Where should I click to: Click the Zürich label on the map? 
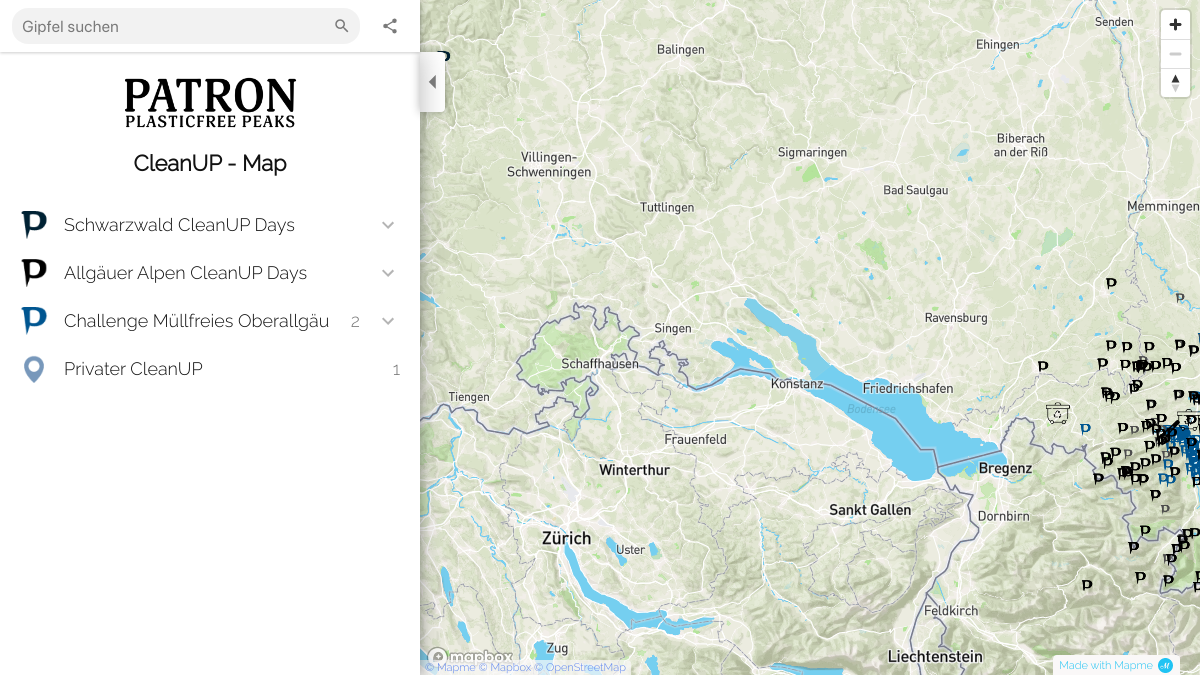(566, 538)
